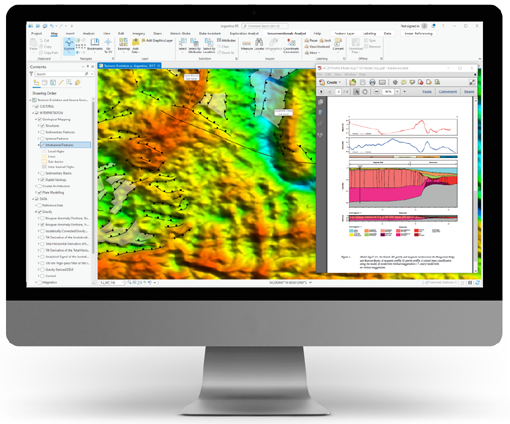Enable the Sedimentary Features layer checkbox
Screen dimensions: 510x424
pos(42,132)
